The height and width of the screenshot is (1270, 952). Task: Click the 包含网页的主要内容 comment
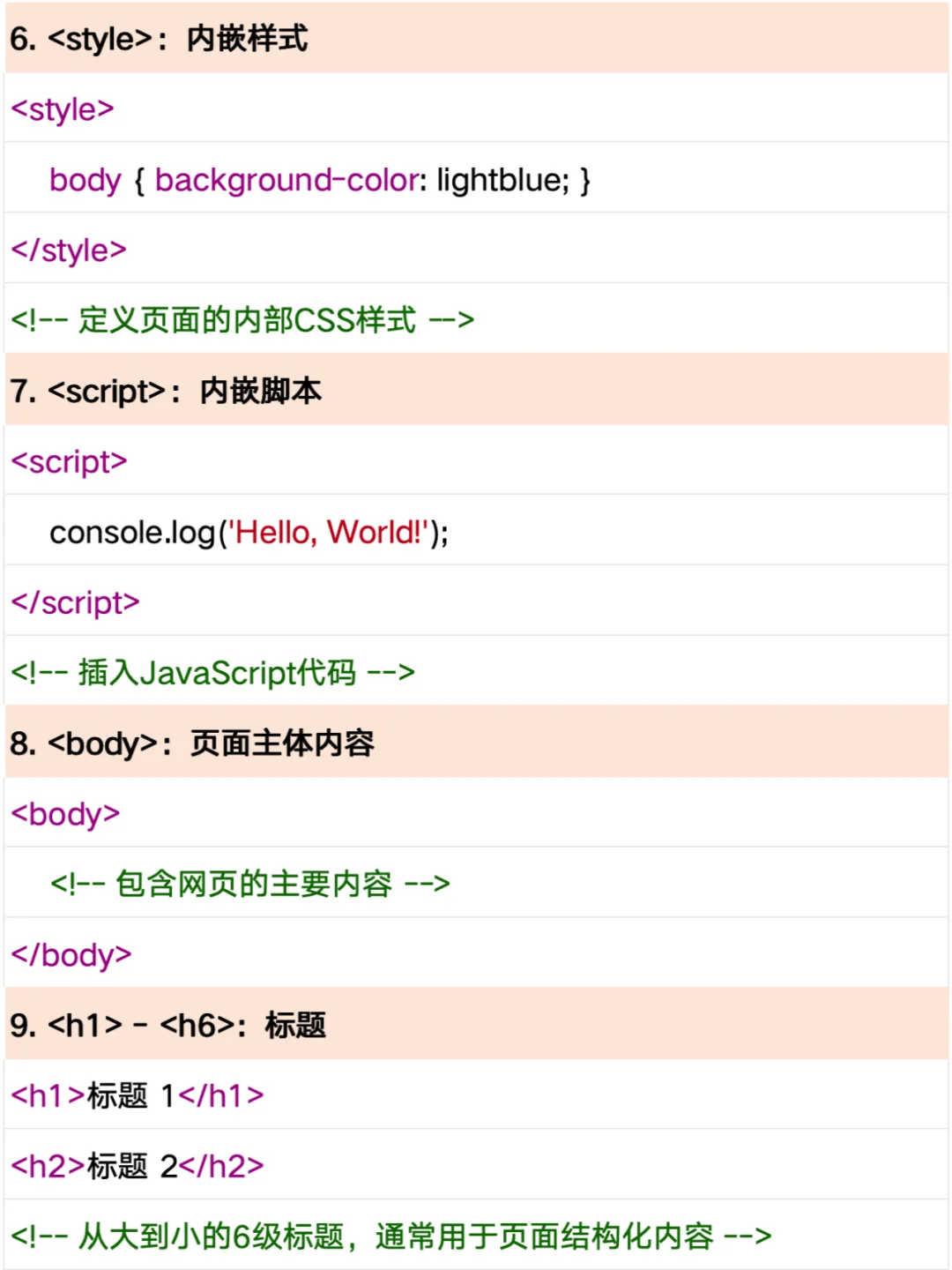point(249,884)
